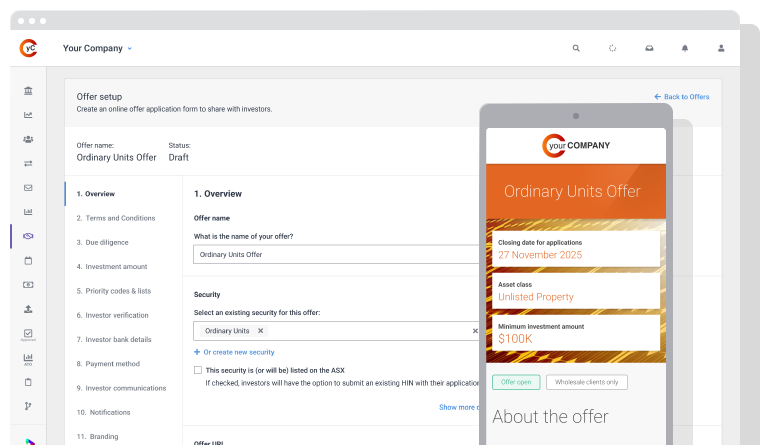The image size is (770, 445).
Task: Select the 1. Overview step
Action: pyautogui.click(x=95, y=194)
